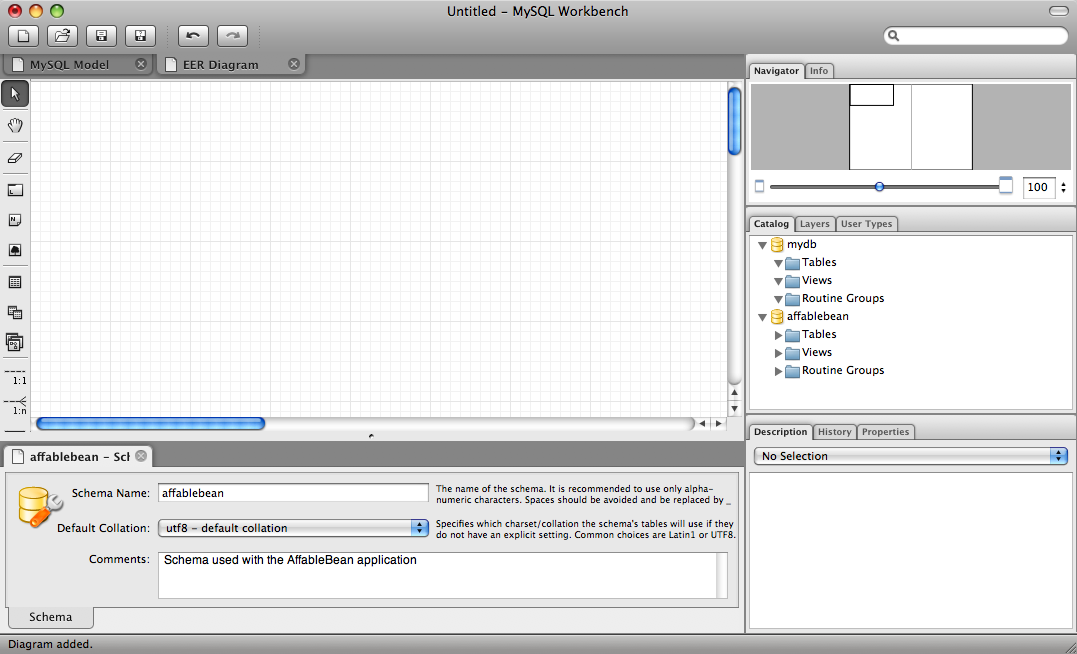
Task: Select the place new table tool
Action: click(15, 283)
